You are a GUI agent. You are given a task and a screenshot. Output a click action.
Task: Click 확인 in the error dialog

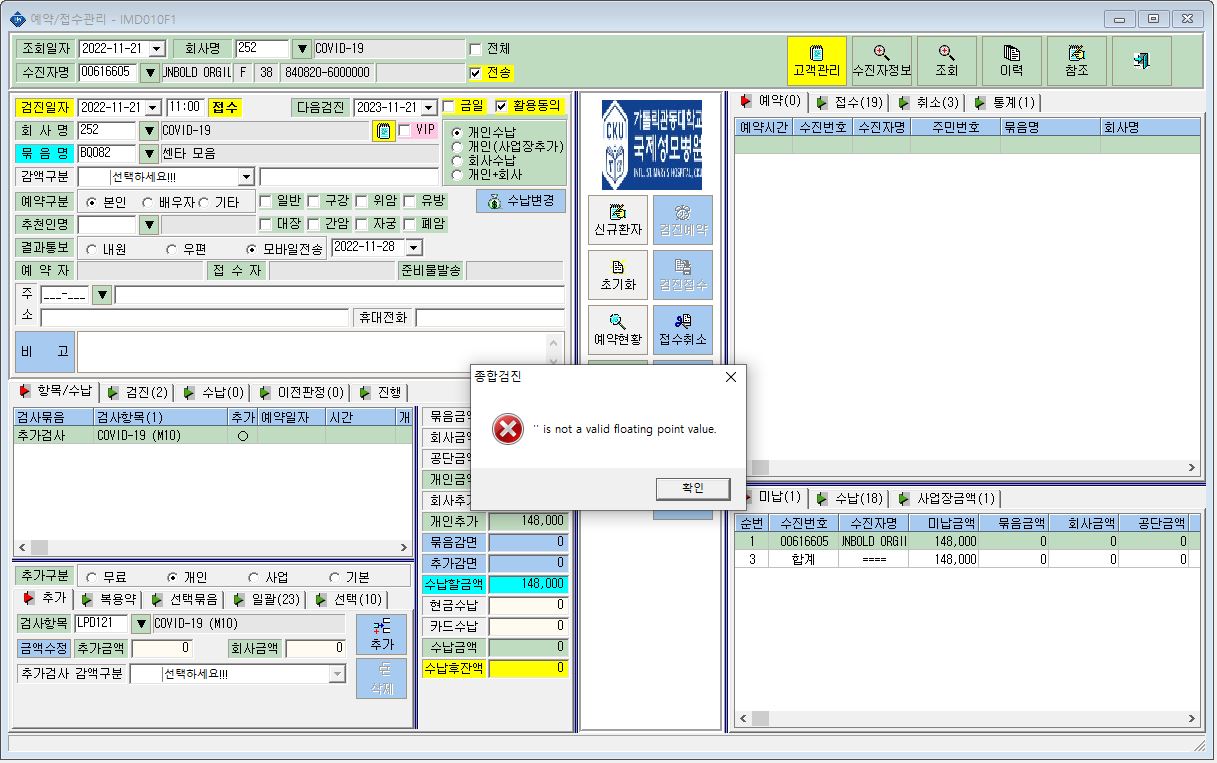point(693,488)
